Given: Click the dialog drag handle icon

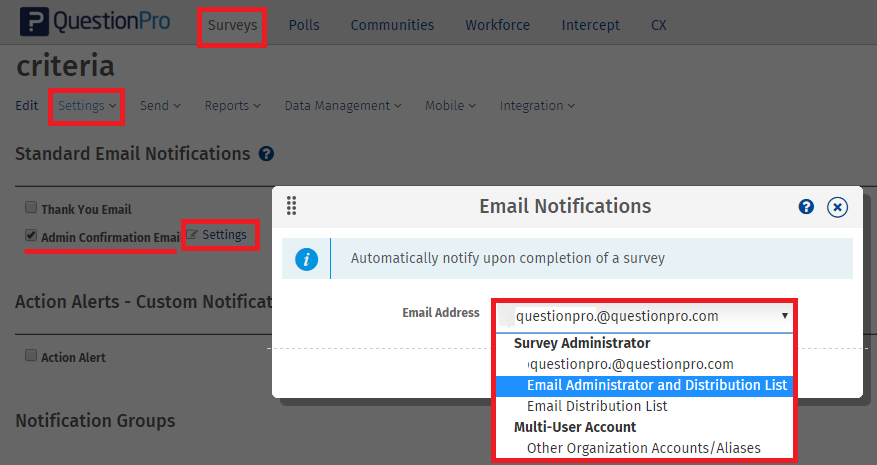Looking at the screenshot, I should [292, 206].
